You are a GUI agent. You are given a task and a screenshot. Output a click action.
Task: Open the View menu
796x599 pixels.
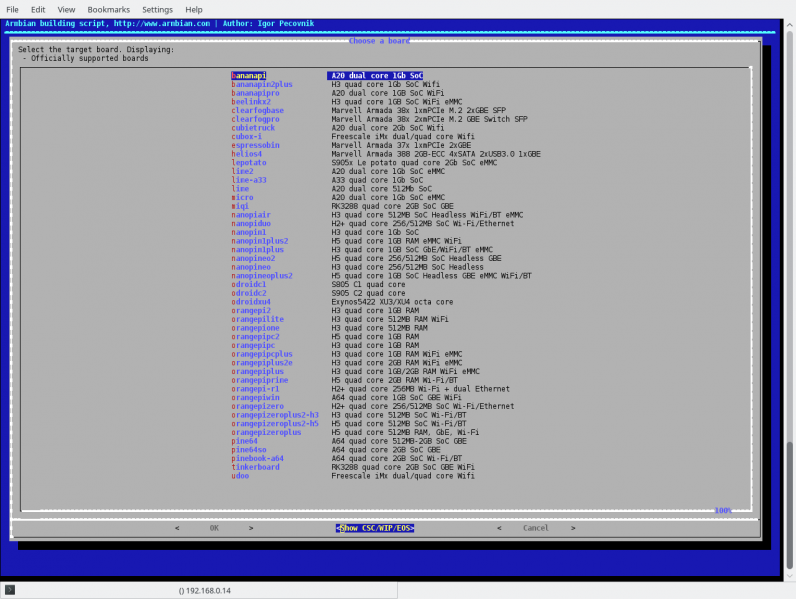click(66, 9)
